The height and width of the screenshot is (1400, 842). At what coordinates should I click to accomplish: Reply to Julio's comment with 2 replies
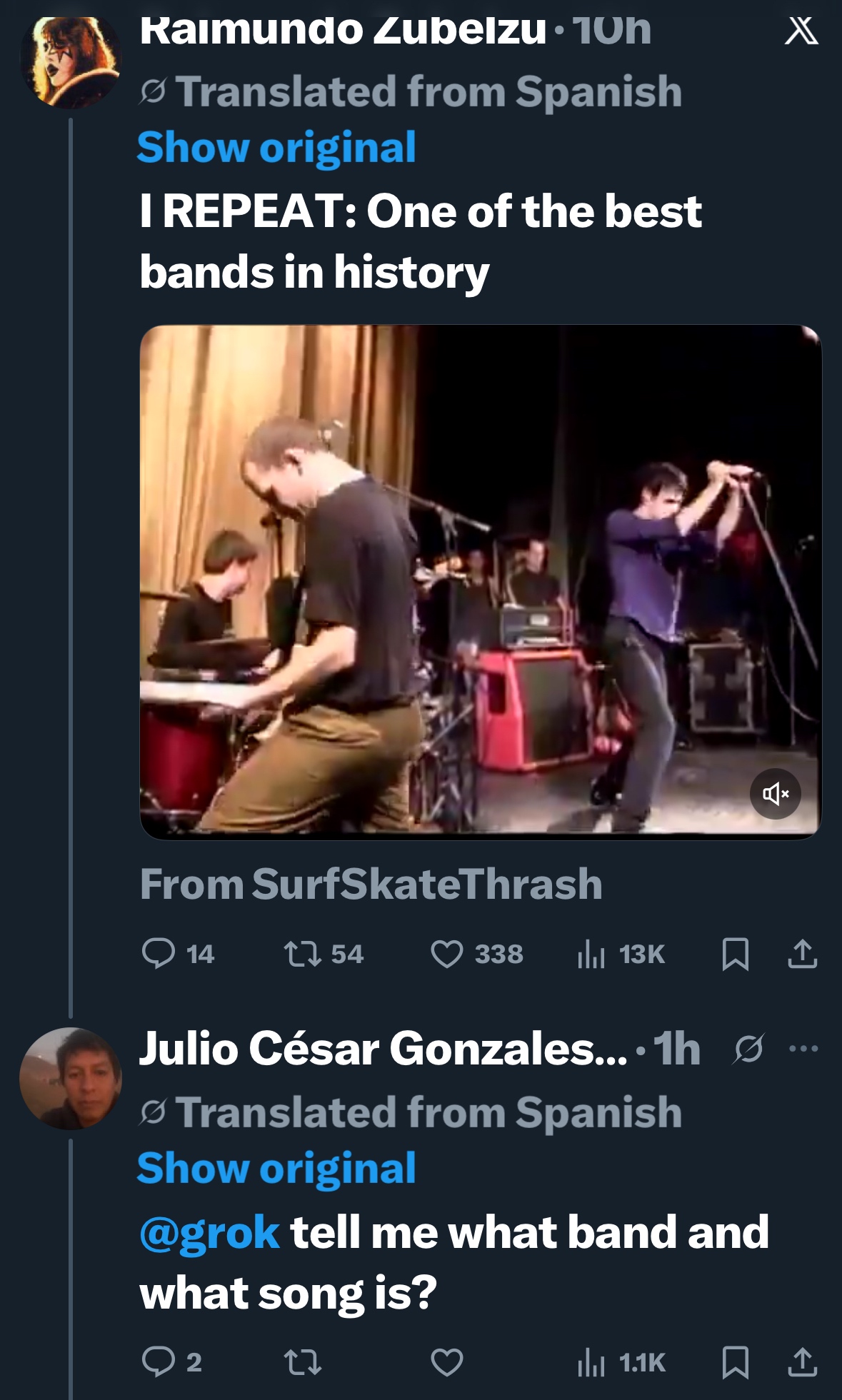[x=159, y=1361]
